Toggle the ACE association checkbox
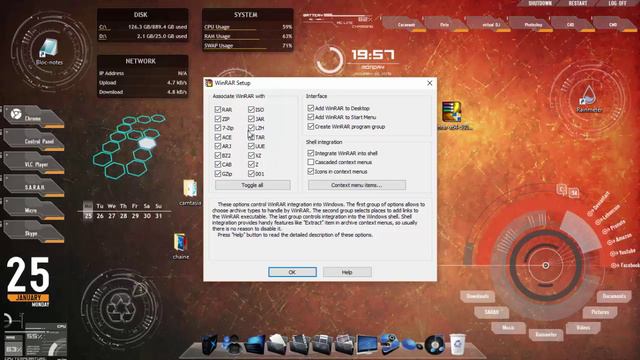The height and width of the screenshot is (360, 640). click(218, 137)
